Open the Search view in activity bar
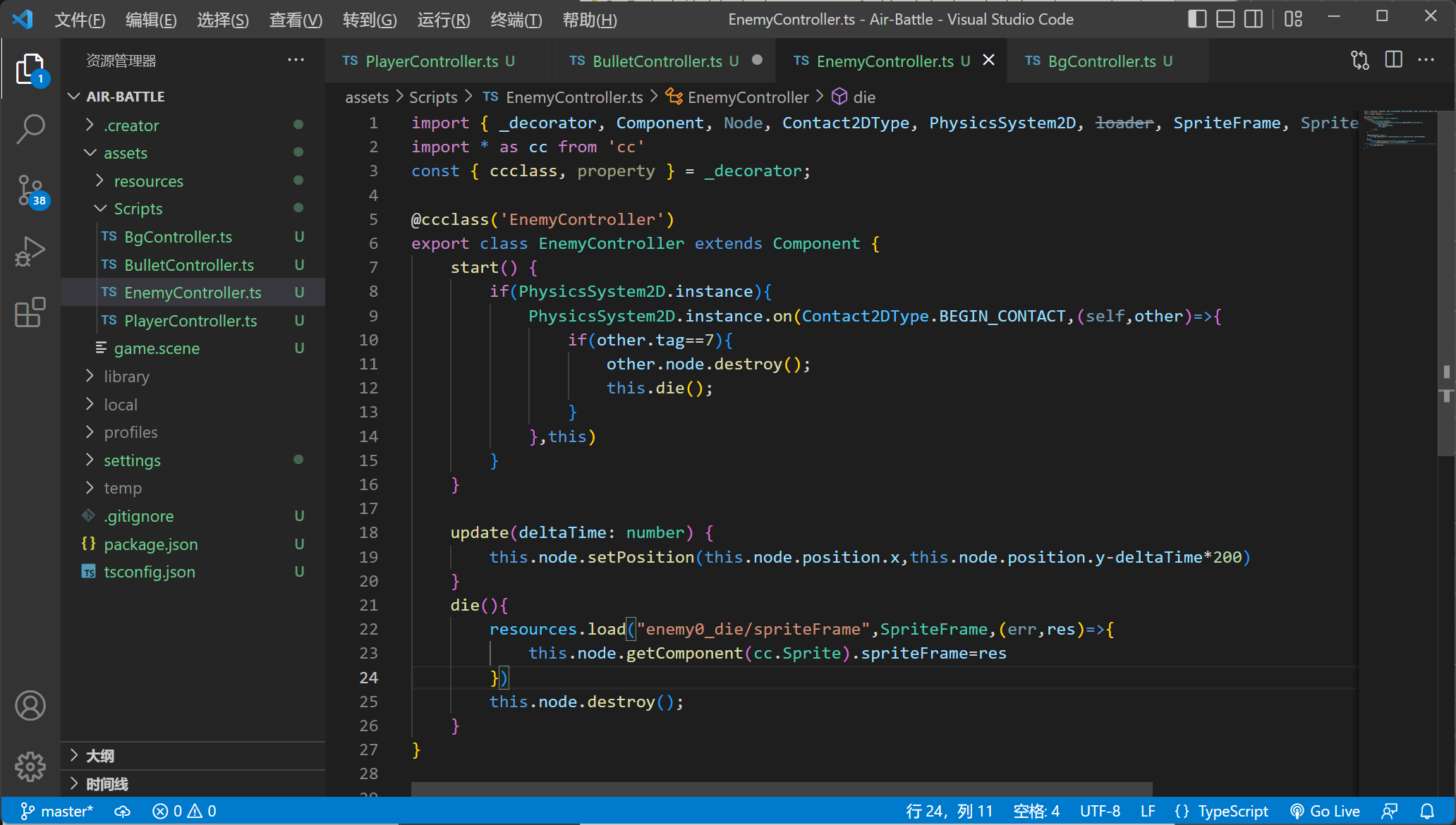Image resolution: width=1456 pixels, height=825 pixels. [x=30, y=129]
